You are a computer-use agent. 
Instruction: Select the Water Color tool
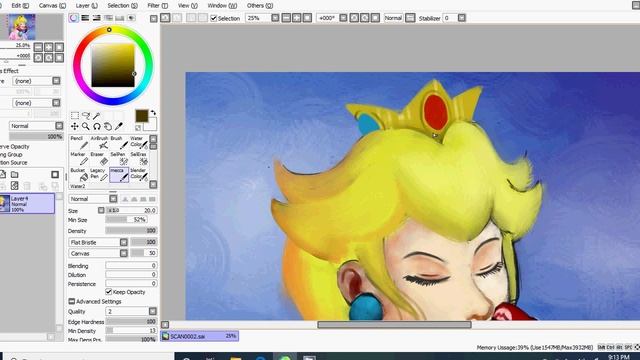(139, 143)
